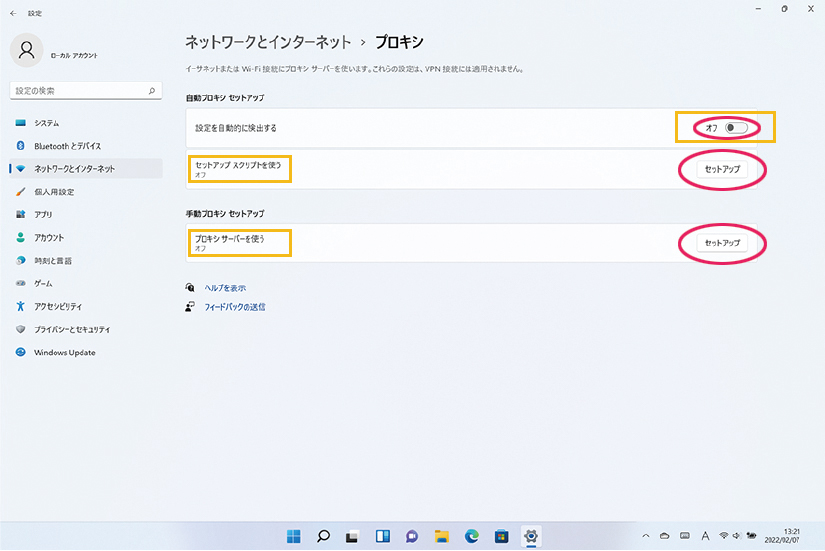Open the フィードバックの送信 link
This screenshot has height=551, width=825.
[235, 307]
